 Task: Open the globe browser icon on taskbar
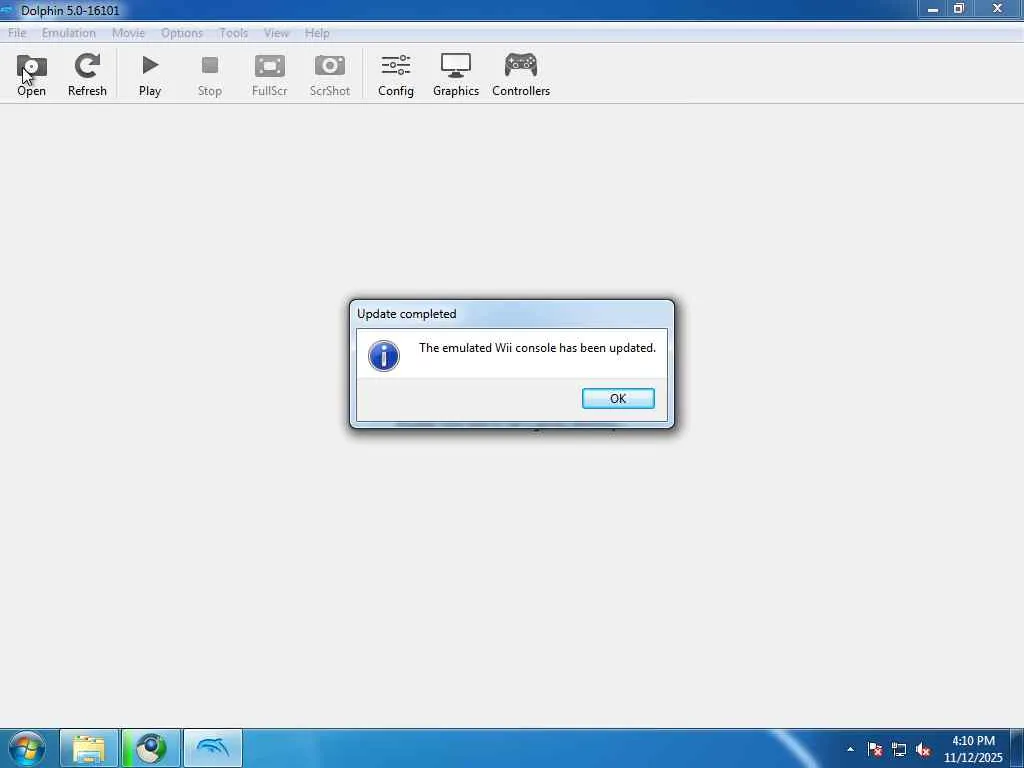point(151,748)
